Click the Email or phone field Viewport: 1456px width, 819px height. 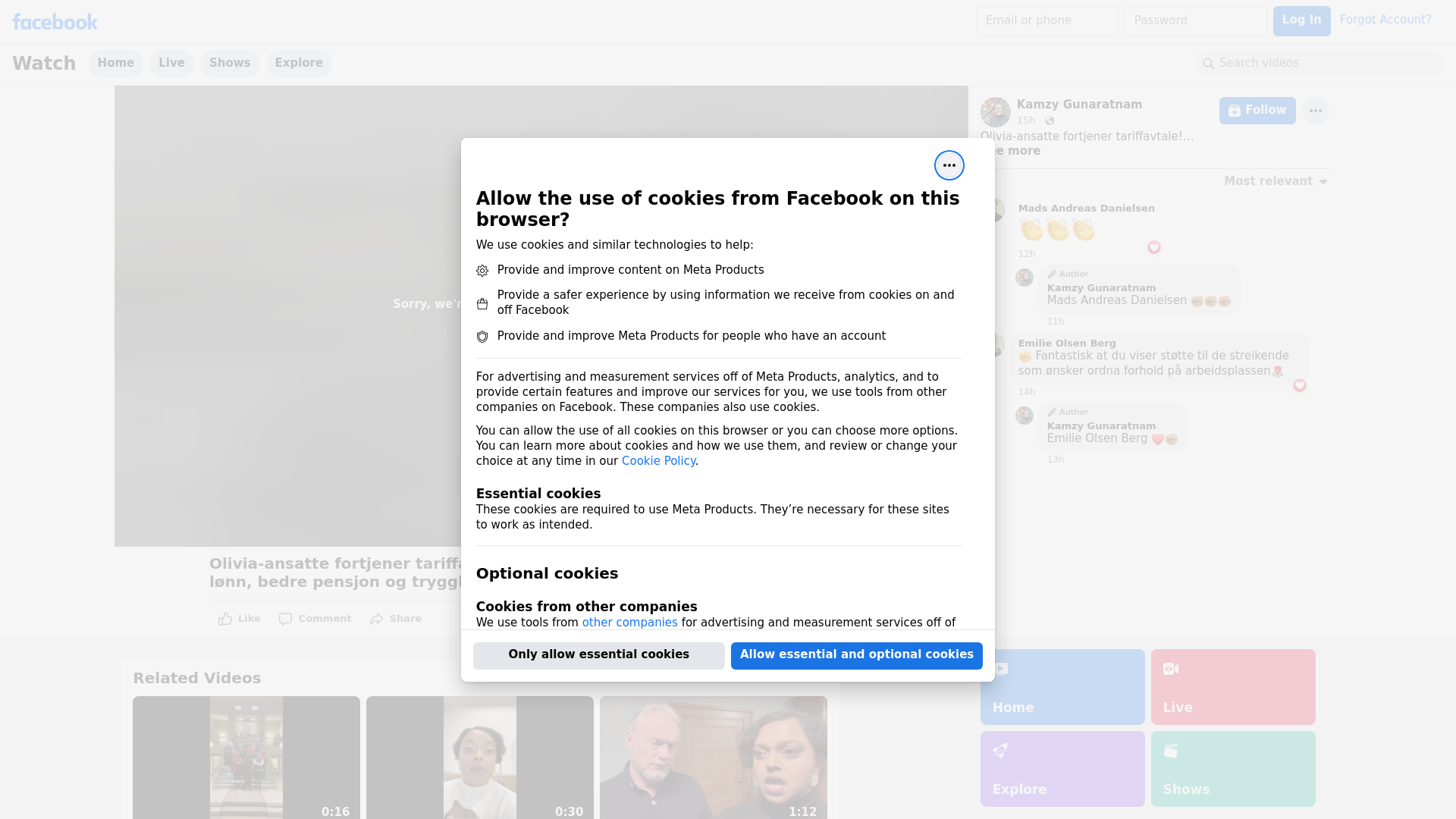pos(1047,21)
